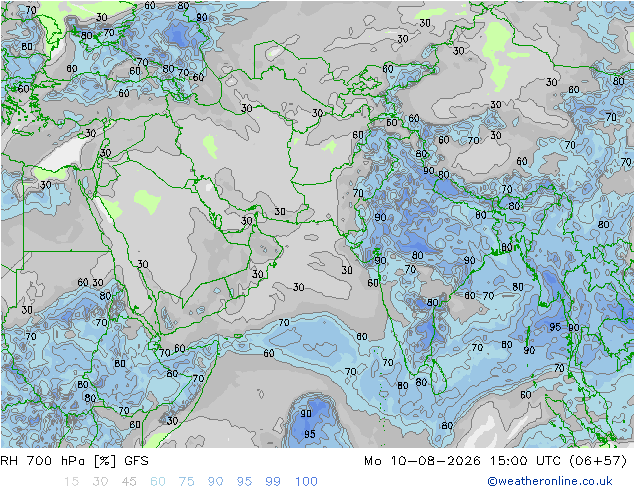
Task: Select the legend's 90 entry below the map
Action: (x=216, y=482)
